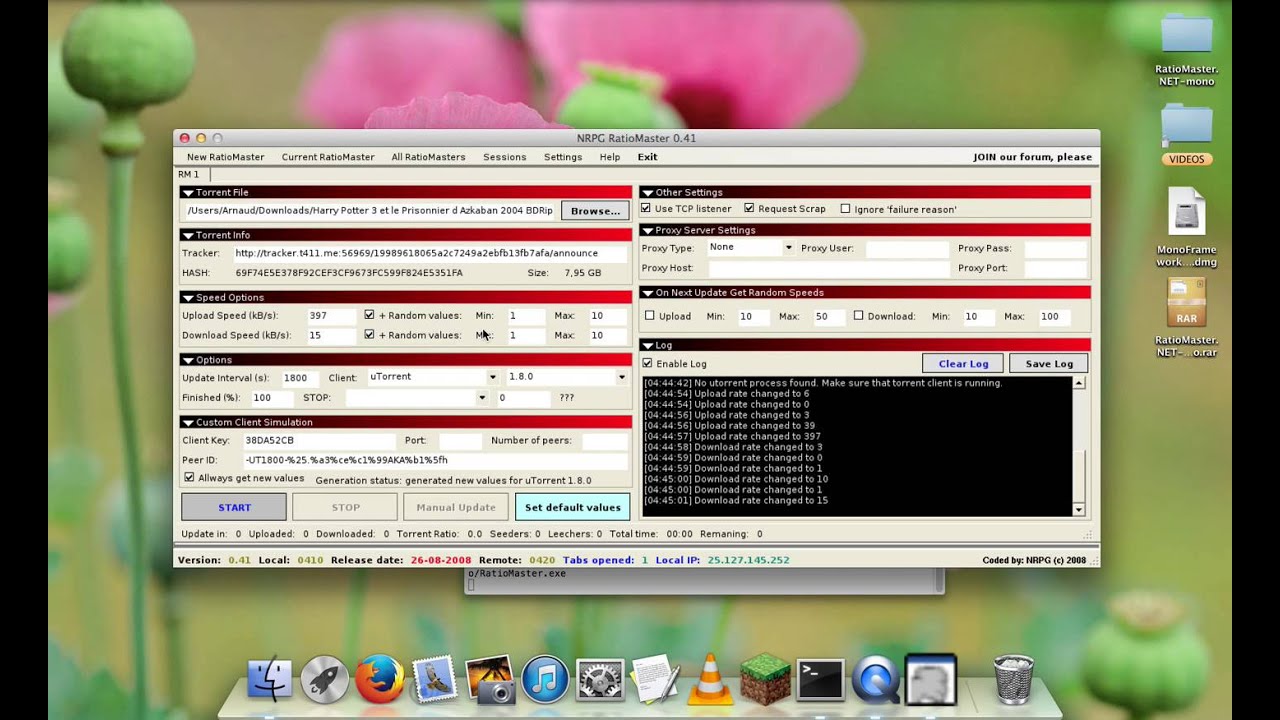Open the Sessions menu
This screenshot has height=720, width=1280.
pyautogui.click(x=504, y=157)
